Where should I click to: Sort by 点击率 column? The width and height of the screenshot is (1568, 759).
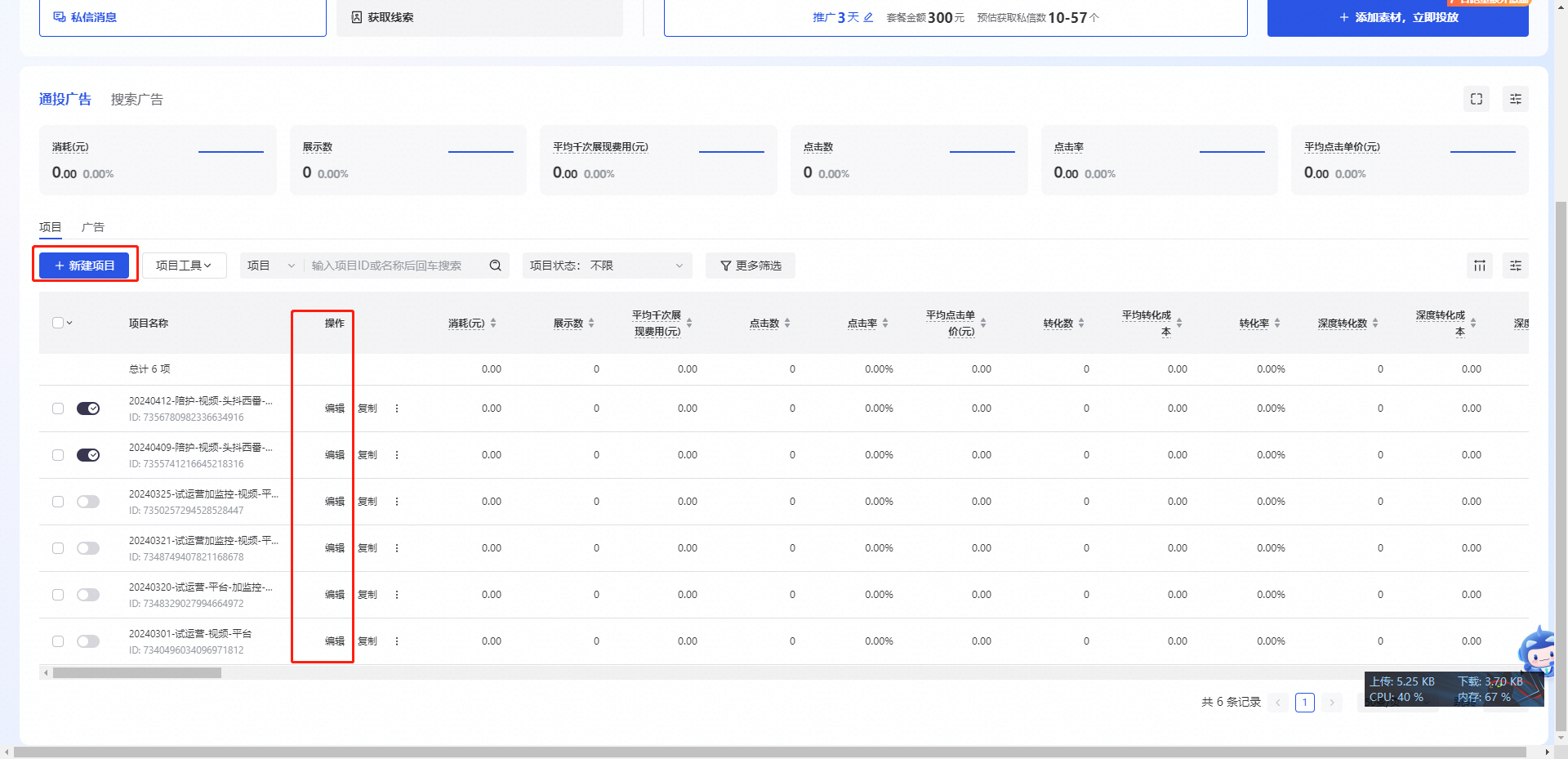885,324
